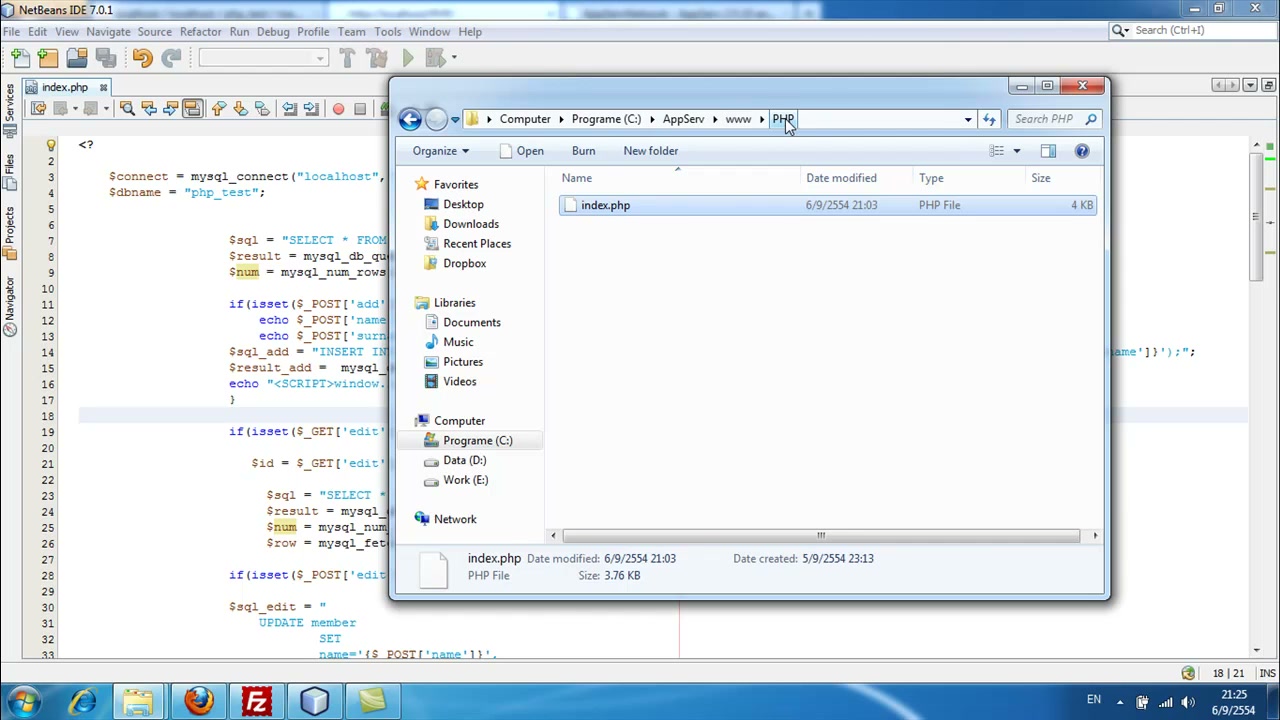The image size is (1280, 720).
Task: Start macro recording with red circle
Action: coord(338,108)
